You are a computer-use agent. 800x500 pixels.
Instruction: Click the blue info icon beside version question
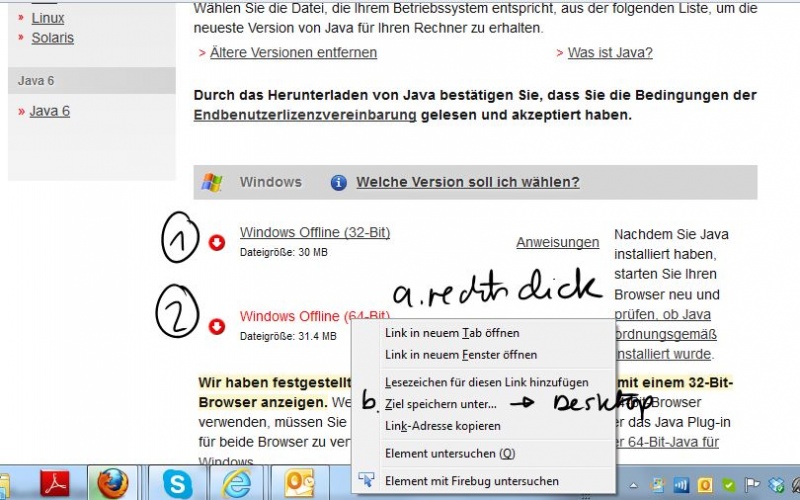[338, 182]
